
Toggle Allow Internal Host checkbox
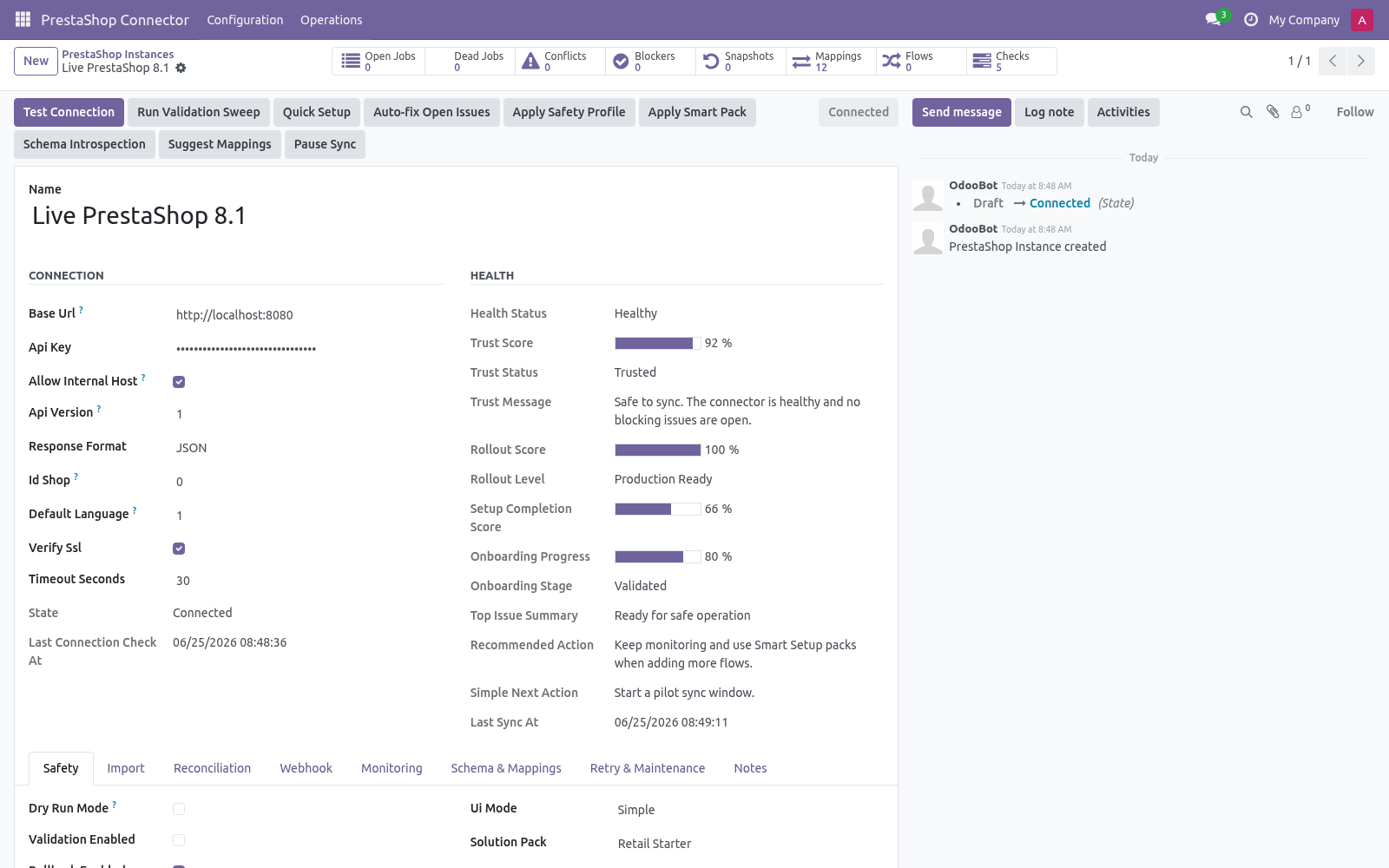click(179, 382)
